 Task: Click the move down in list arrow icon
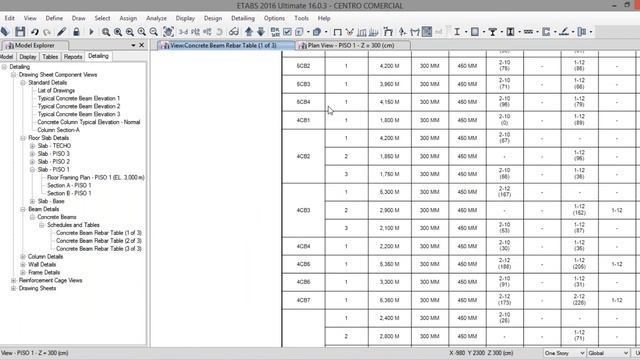point(261,31)
